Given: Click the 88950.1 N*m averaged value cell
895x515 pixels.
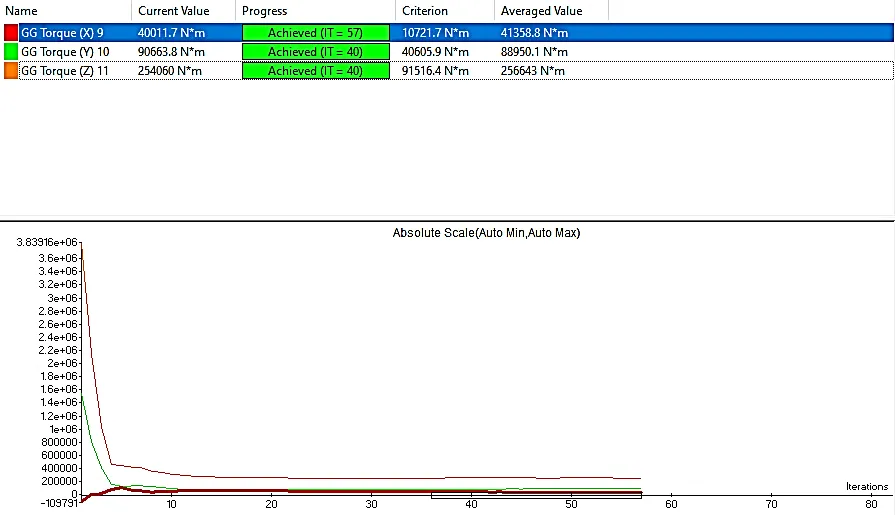Looking at the screenshot, I should point(534,52).
